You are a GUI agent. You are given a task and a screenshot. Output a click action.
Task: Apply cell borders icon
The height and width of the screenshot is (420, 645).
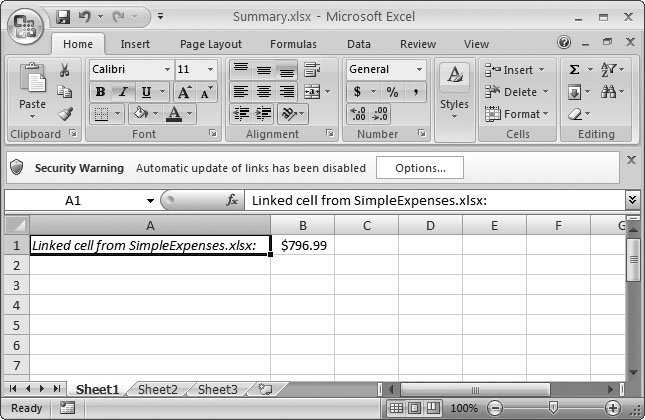point(101,114)
